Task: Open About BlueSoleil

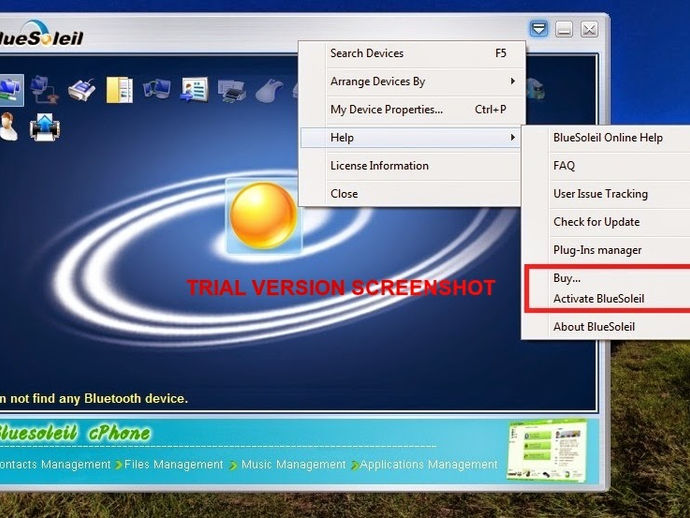Action: (x=608, y=327)
